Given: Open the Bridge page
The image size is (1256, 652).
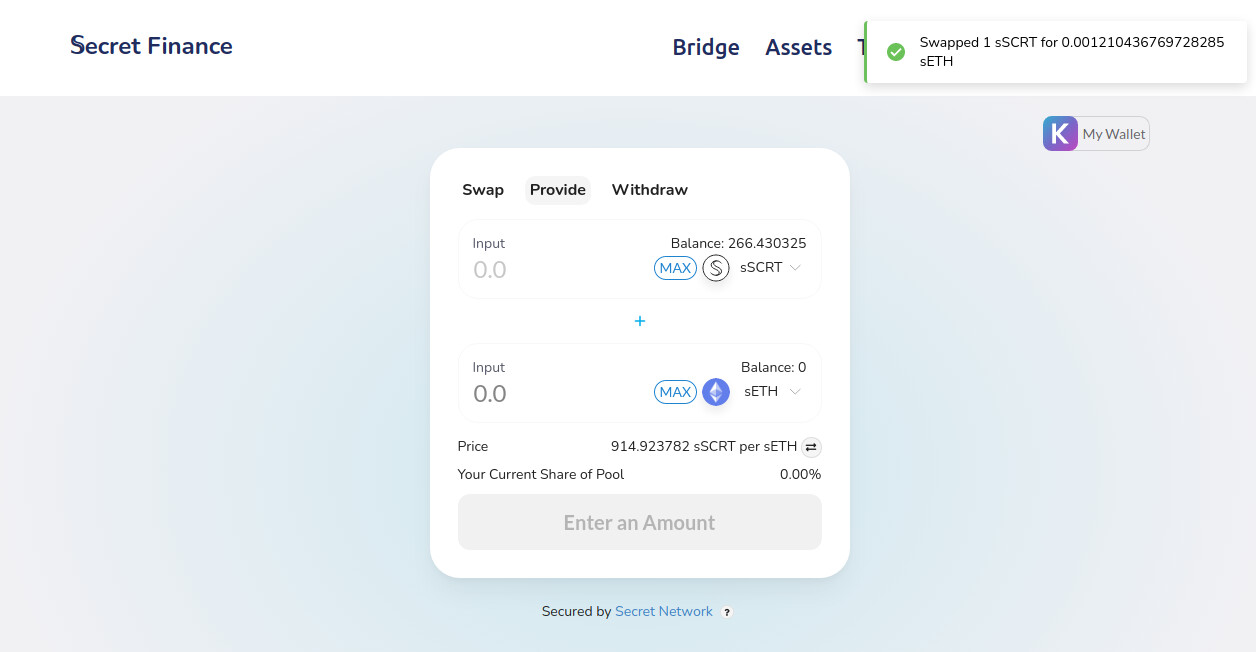Looking at the screenshot, I should tap(706, 47).
